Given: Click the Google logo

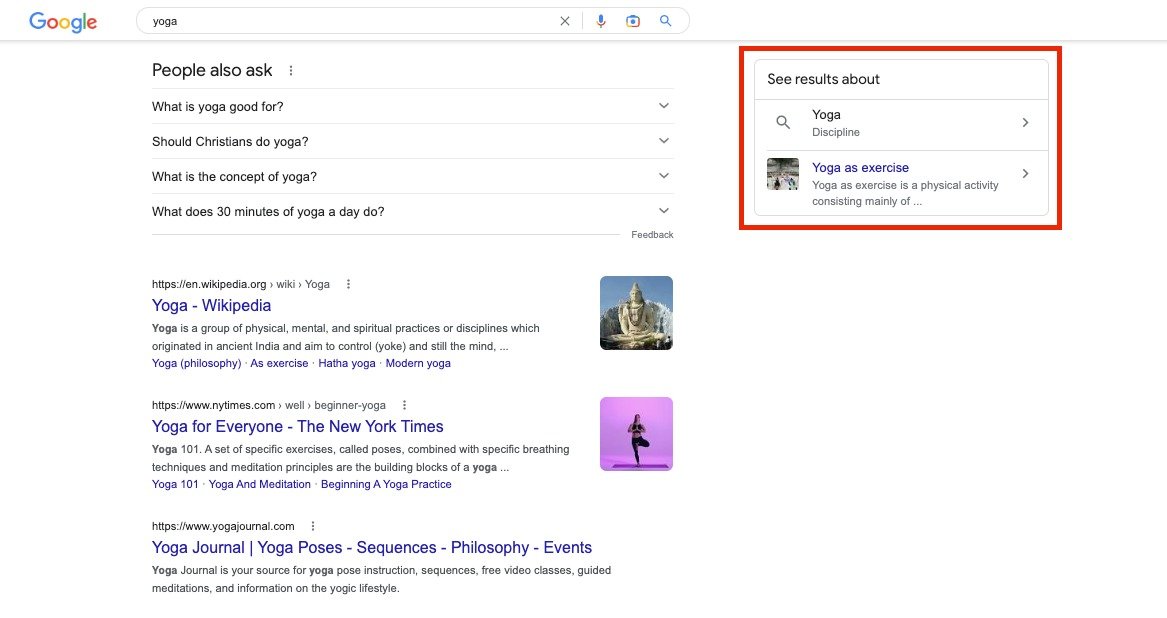Looking at the screenshot, I should click(62, 21).
